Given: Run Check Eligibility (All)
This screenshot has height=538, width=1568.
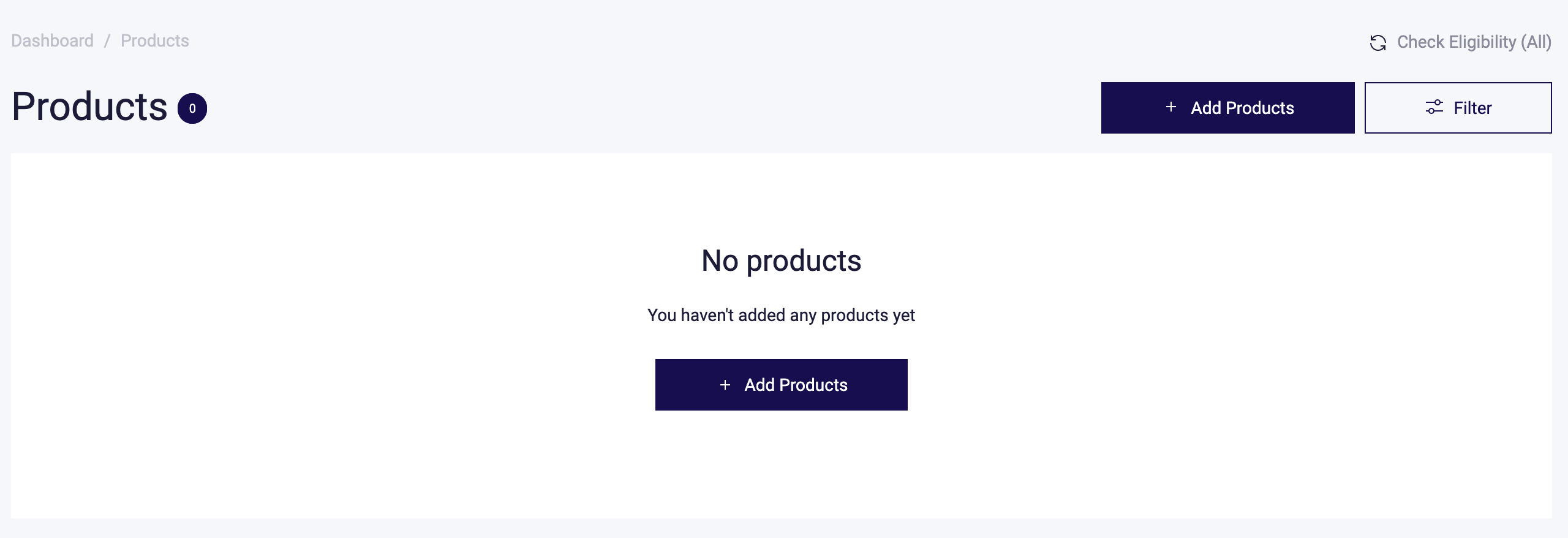Looking at the screenshot, I should coord(1460,42).
